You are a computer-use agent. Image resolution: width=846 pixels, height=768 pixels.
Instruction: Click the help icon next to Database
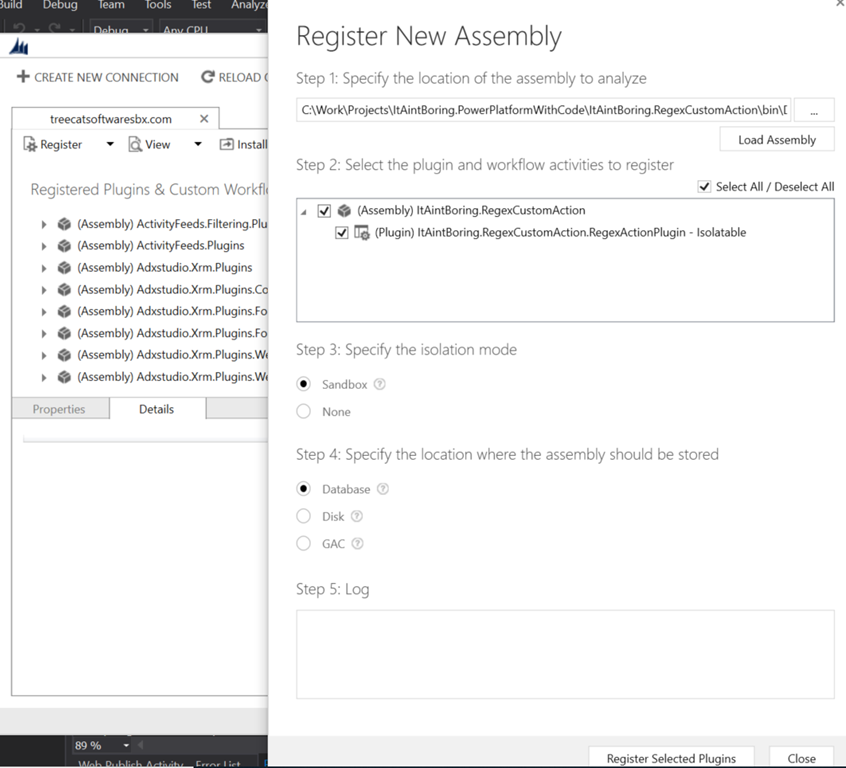click(383, 489)
